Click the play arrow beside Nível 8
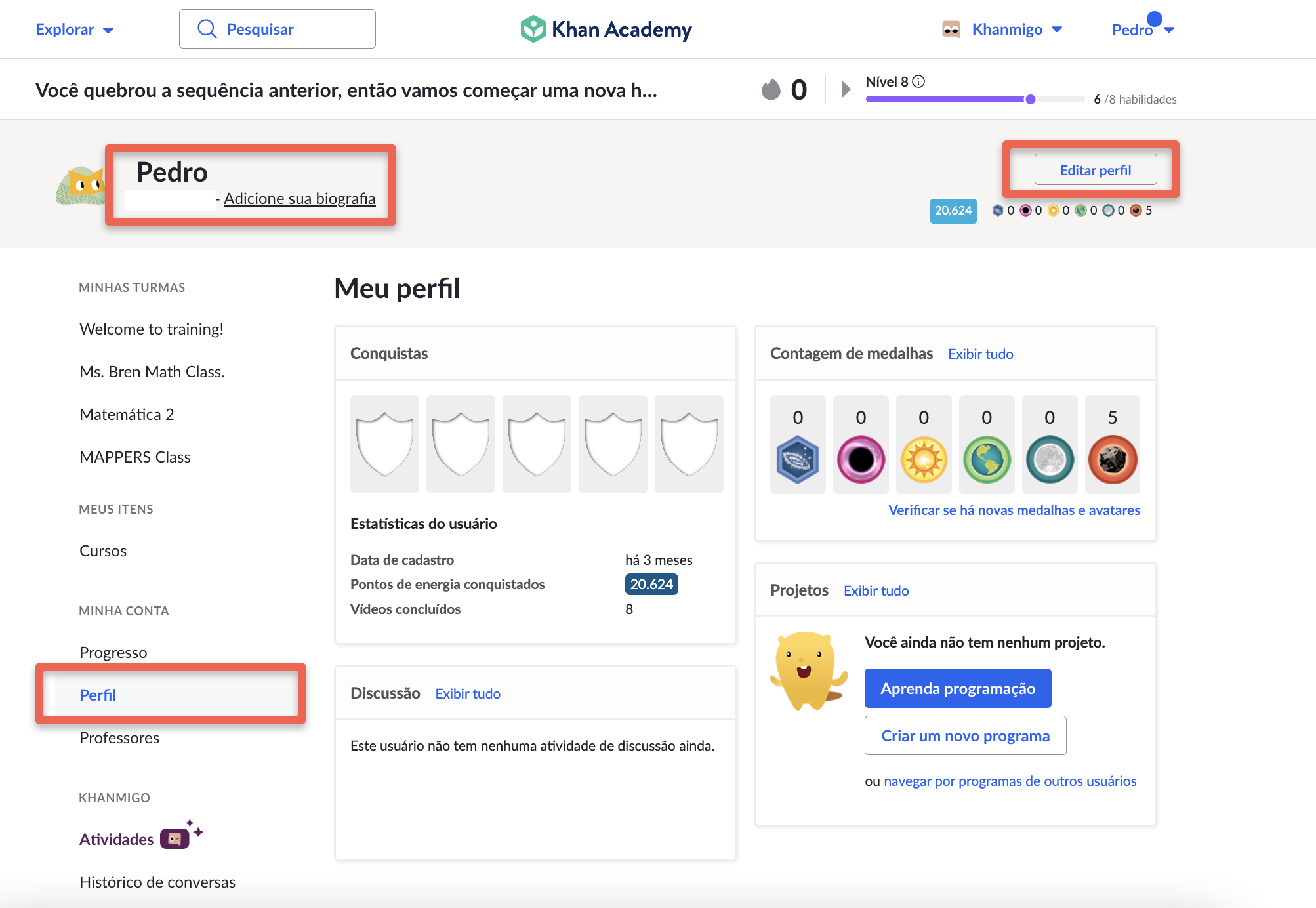Image resolution: width=1316 pixels, height=908 pixels. click(x=846, y=89)
